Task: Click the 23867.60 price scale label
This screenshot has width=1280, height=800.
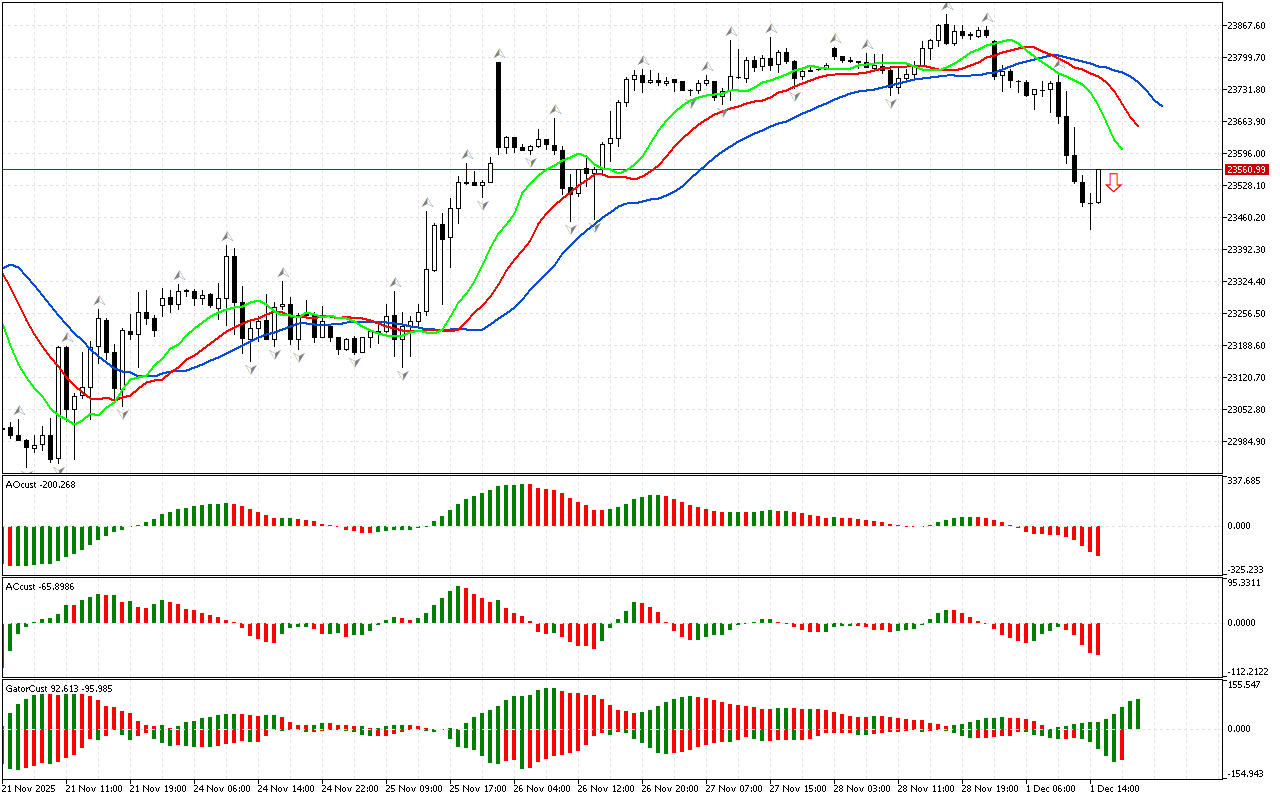Action: pyautogui.click(x=1245, y=26)
